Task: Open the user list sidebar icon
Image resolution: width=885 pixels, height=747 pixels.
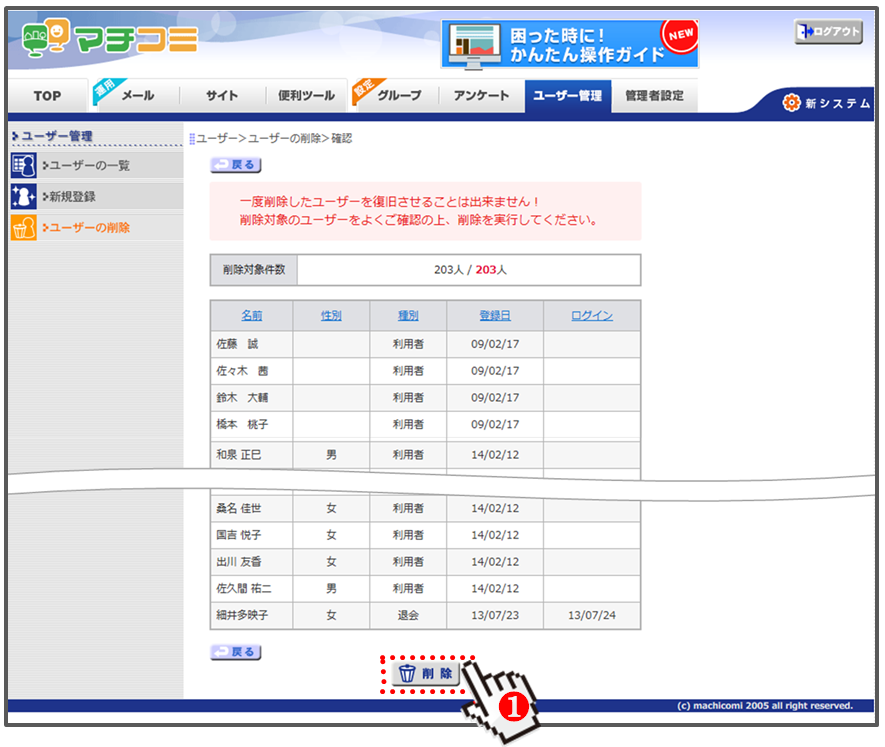Action: tap(23, 166)
